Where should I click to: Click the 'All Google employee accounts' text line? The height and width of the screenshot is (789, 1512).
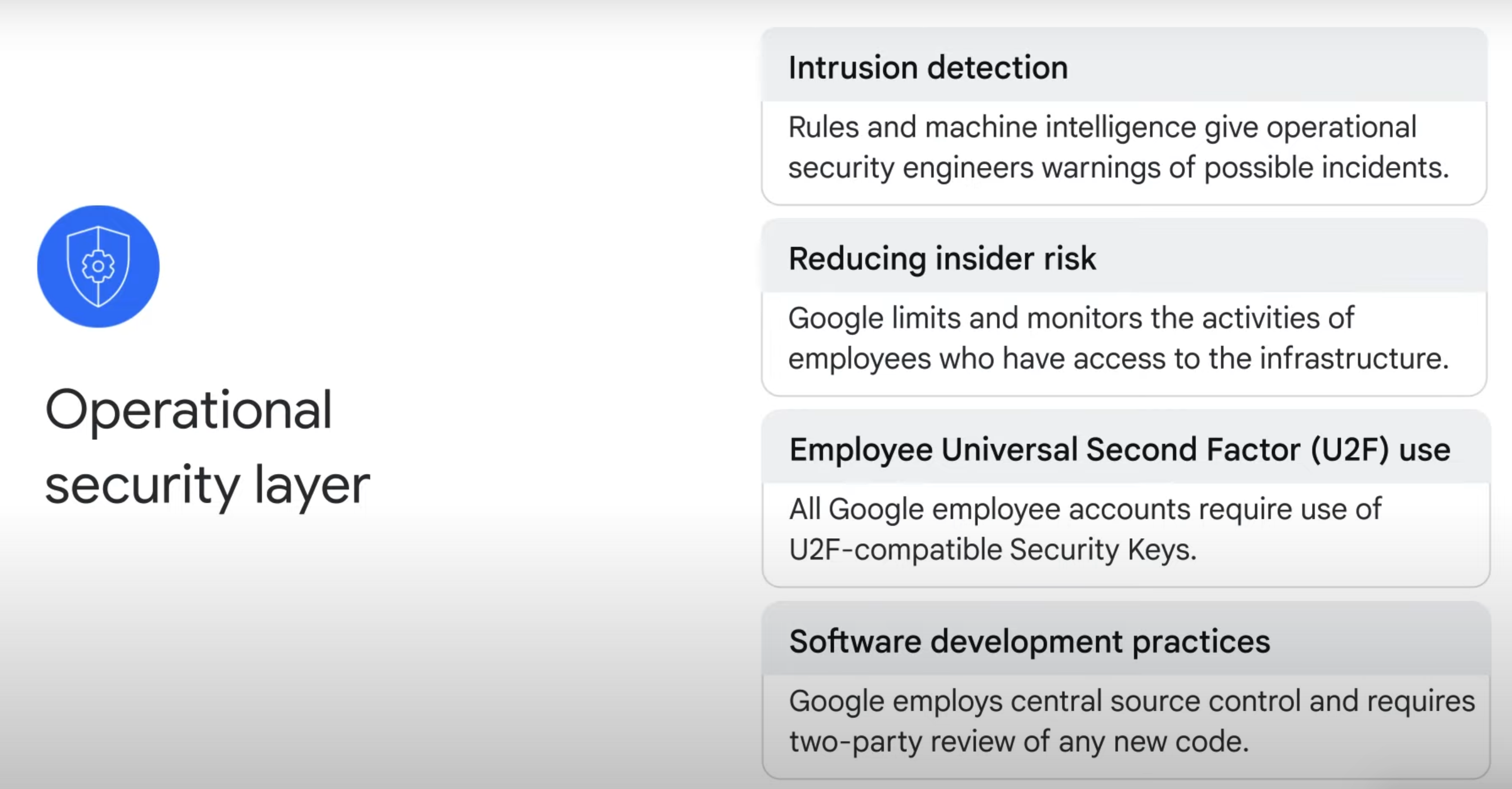(x=1084, y=509)
